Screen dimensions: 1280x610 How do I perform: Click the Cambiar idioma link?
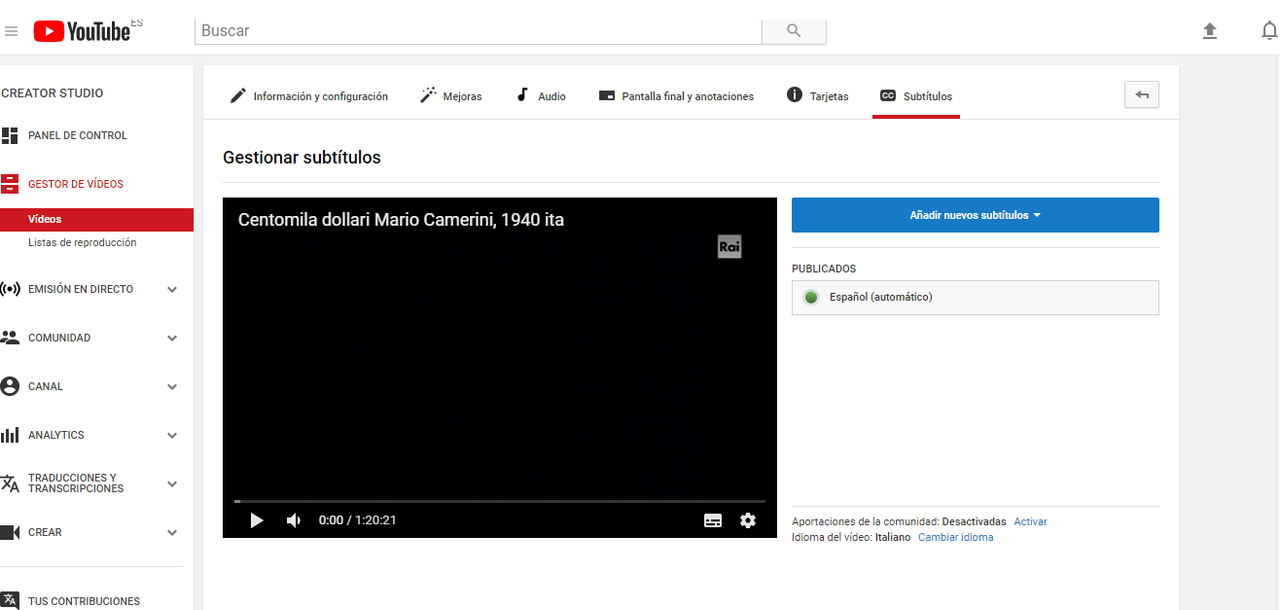(956, 538)
